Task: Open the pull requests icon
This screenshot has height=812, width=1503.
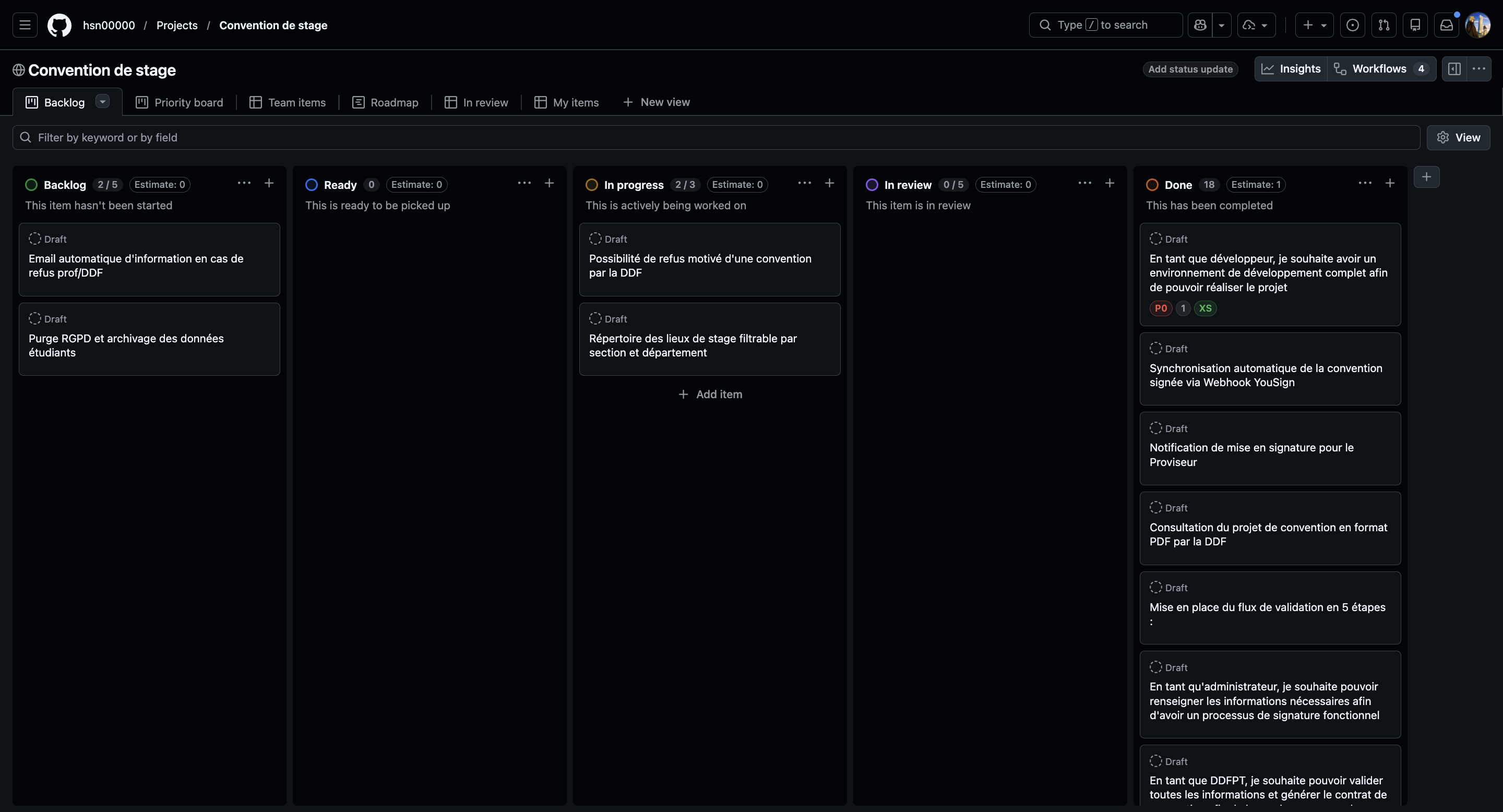Action: (1384, 25)
